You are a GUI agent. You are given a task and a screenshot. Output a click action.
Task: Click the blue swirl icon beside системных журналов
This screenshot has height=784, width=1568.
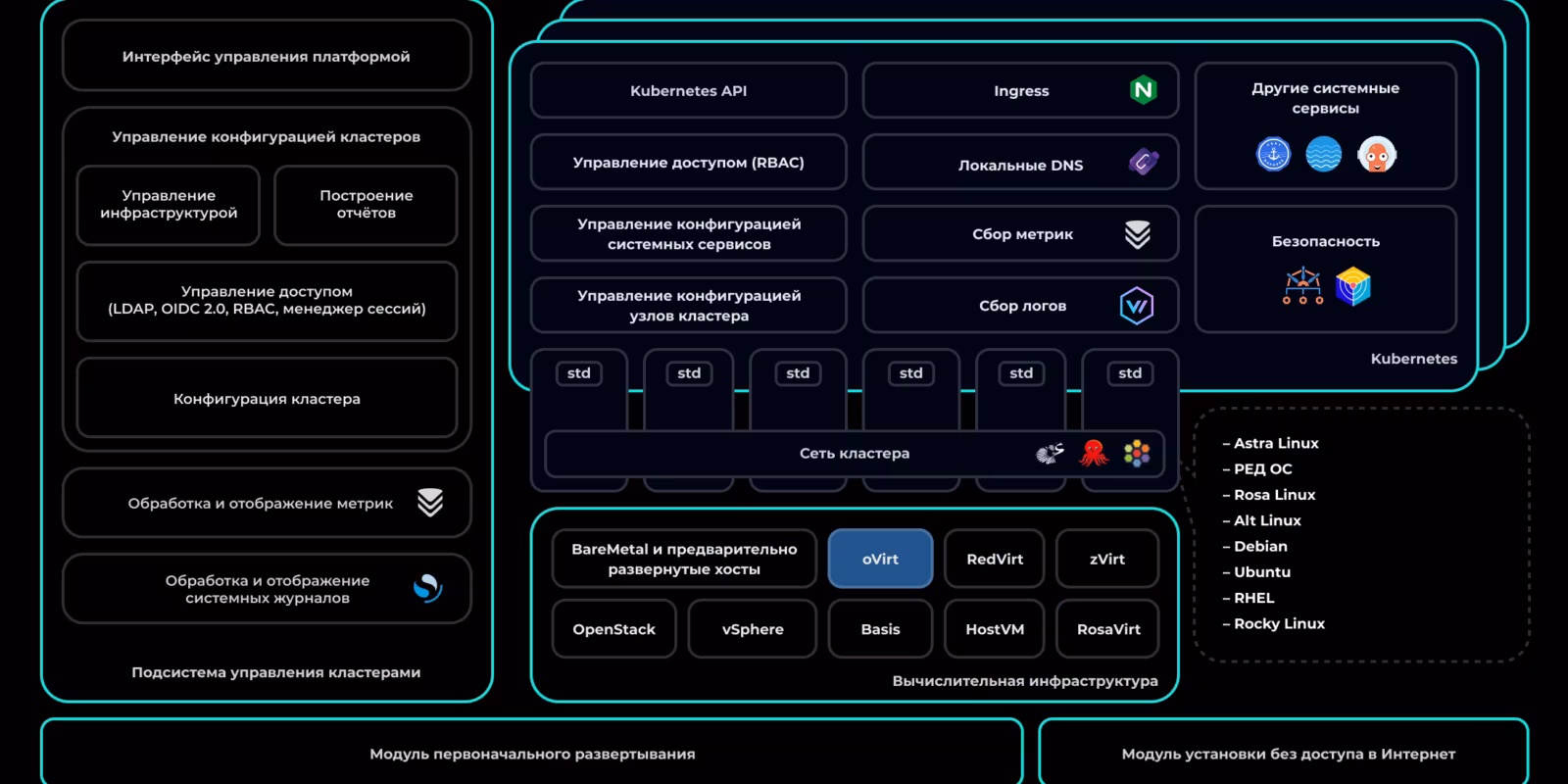click(x=428, y=588)
